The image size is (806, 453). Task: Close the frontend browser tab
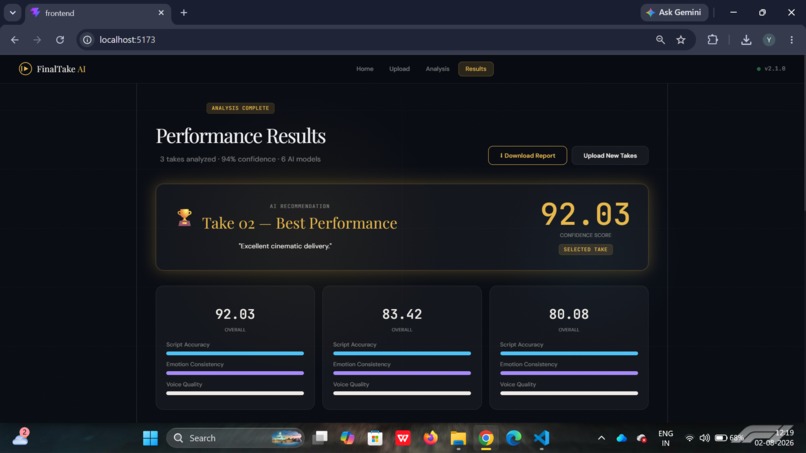[x=161, y=12]
